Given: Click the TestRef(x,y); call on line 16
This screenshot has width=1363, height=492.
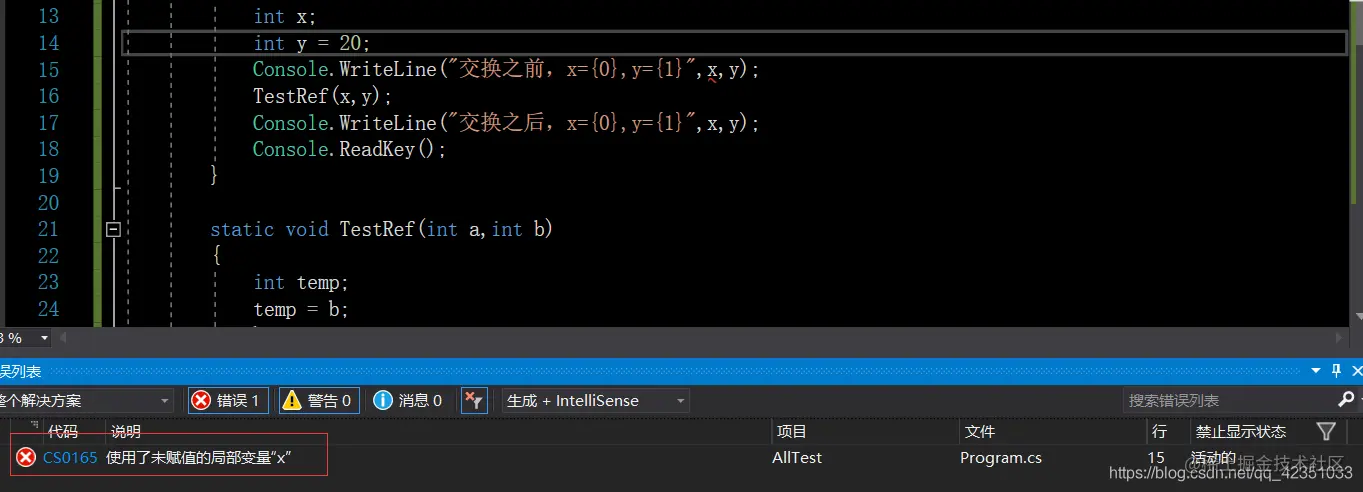Looking at the screenshot, I should coord(323,96).
